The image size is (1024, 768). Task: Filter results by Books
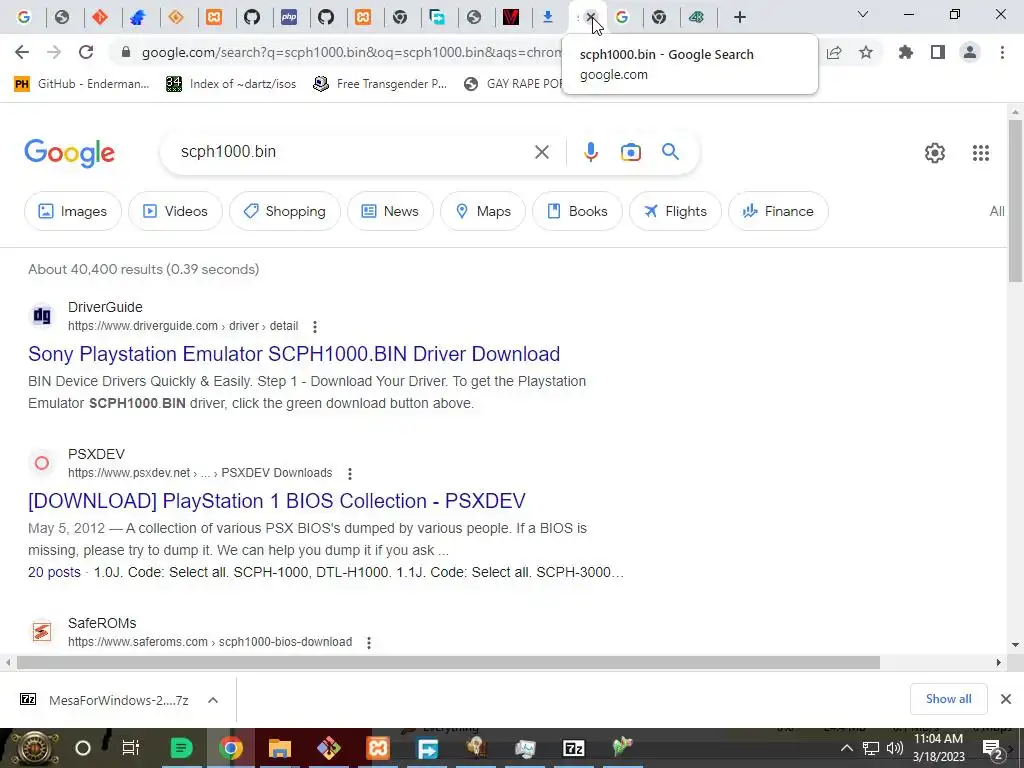pos(577,211)
